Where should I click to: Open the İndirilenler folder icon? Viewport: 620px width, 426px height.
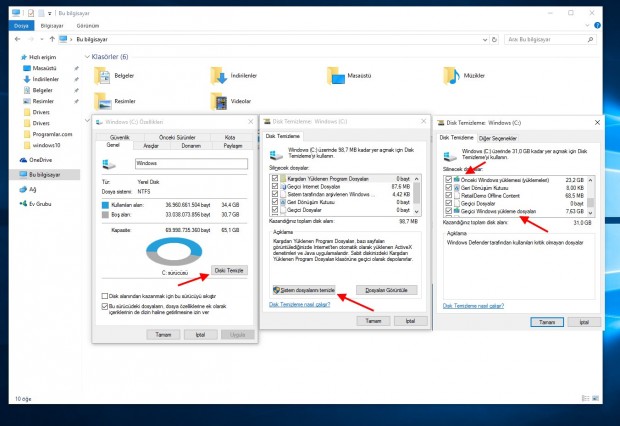[x=219, y=76]
